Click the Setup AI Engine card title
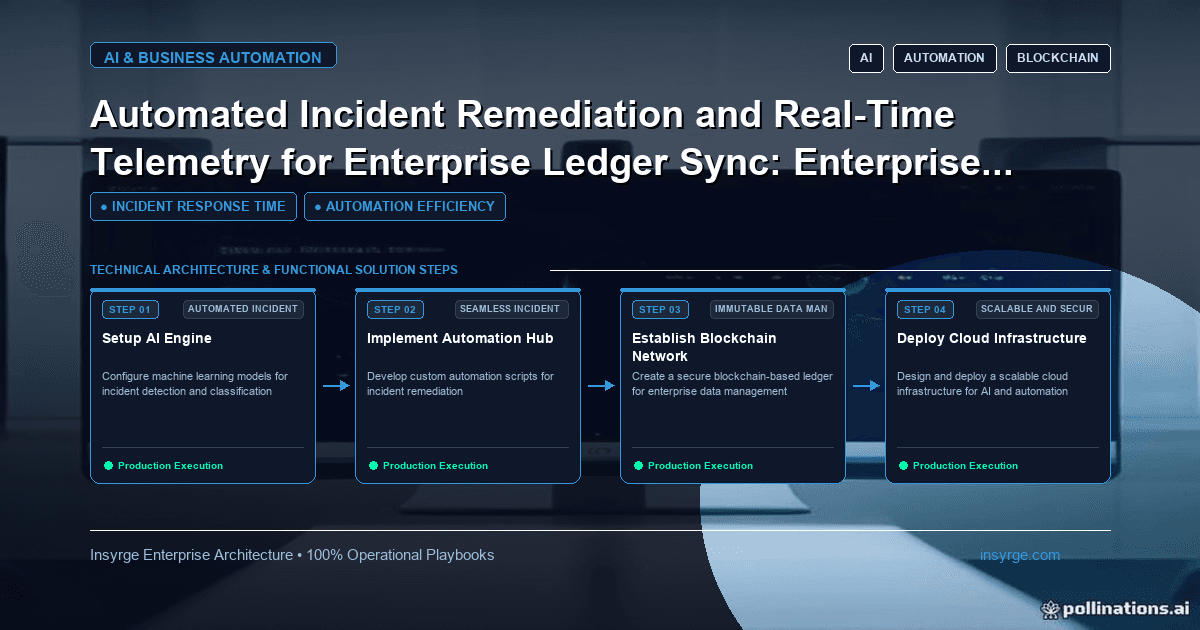Image resolution: width=1200 pixels, height=630 pixels. (157, 338)
